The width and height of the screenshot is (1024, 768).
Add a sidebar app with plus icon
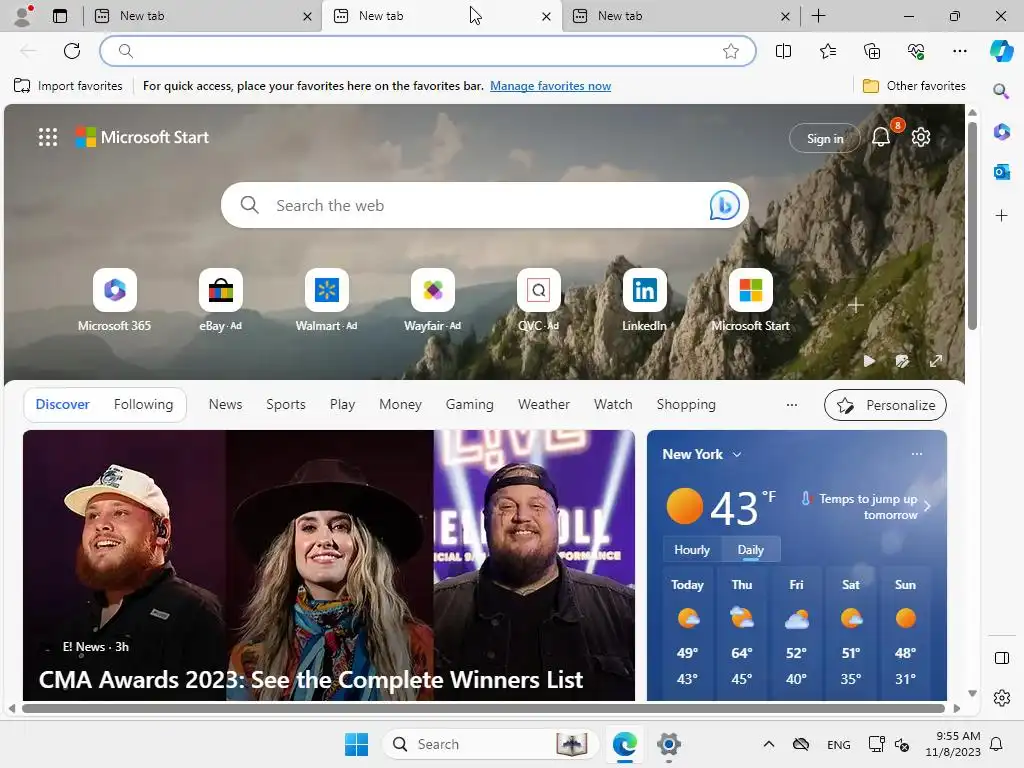pos(1002,216)
